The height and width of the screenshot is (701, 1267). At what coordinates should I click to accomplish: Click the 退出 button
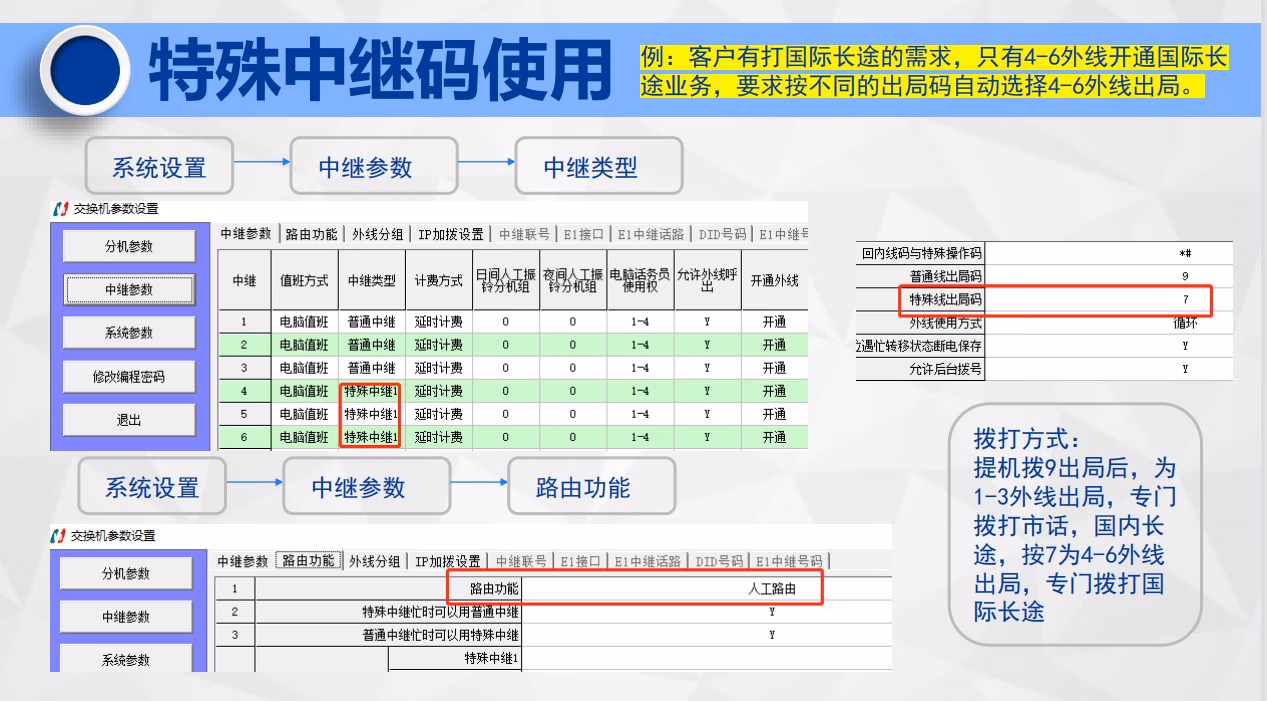point(129,420)
